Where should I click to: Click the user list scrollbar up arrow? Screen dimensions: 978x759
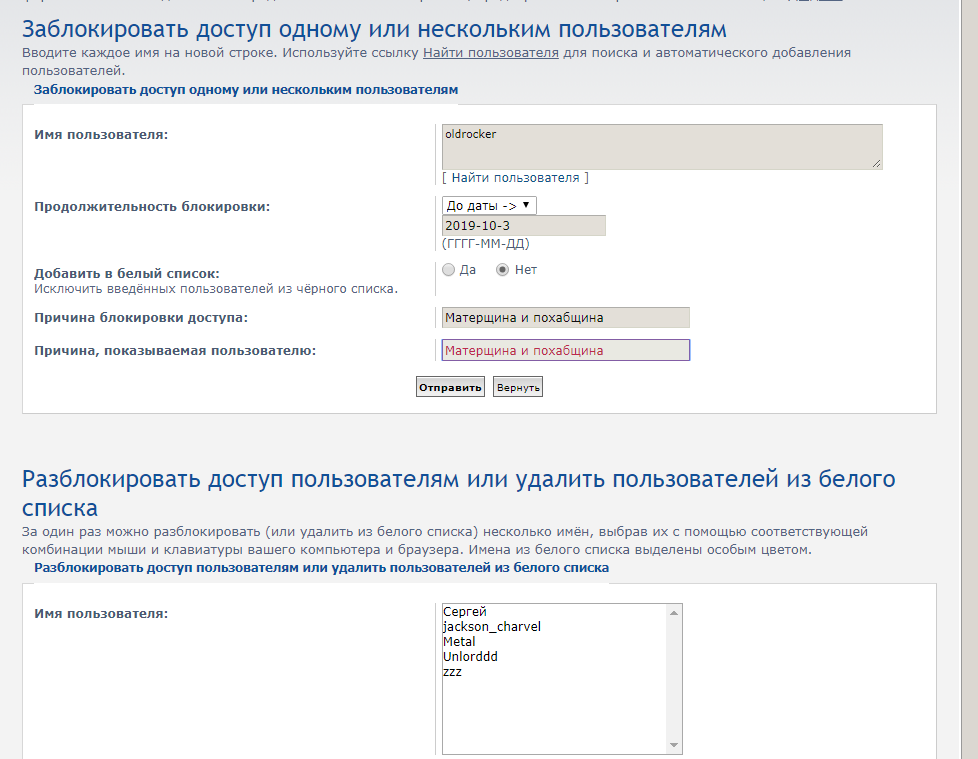(674, 613)
